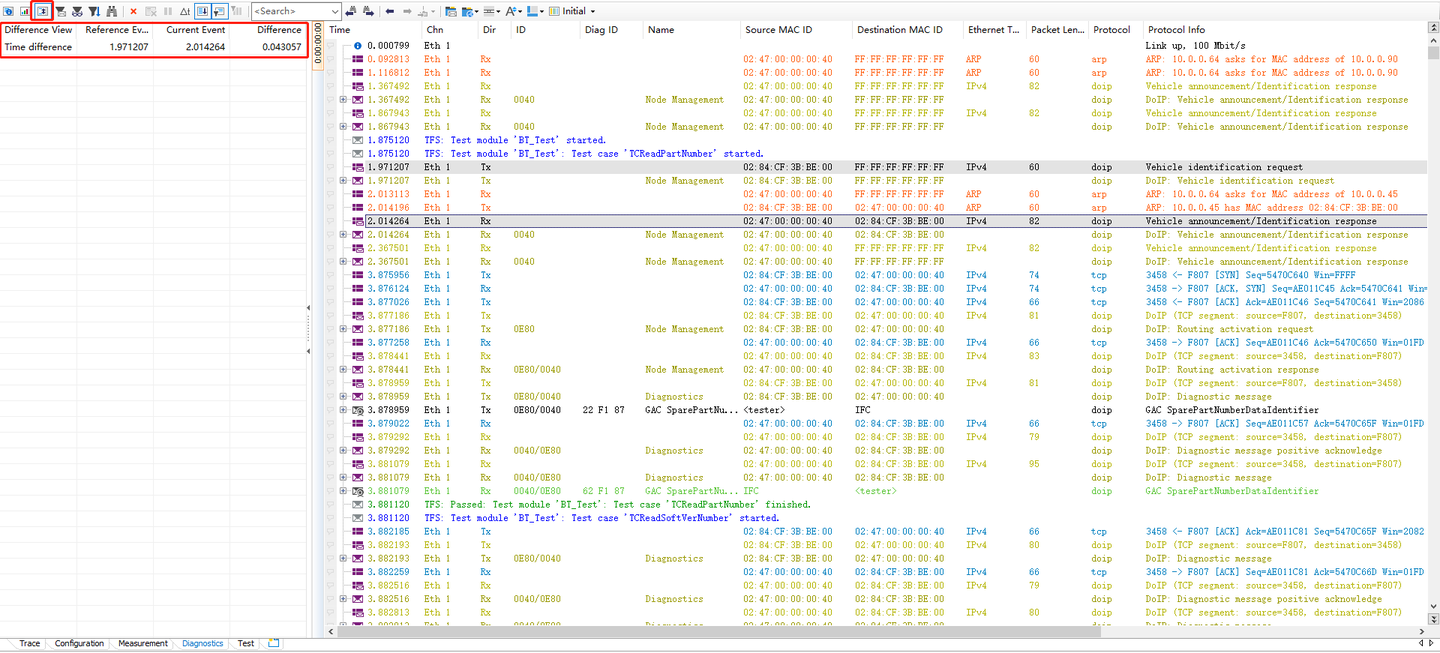Image resolution: width=1440 pixels, height=653 pixels.
Task: Expand the 3.877186 Node Management row
Action: click(x=343, y=329)
